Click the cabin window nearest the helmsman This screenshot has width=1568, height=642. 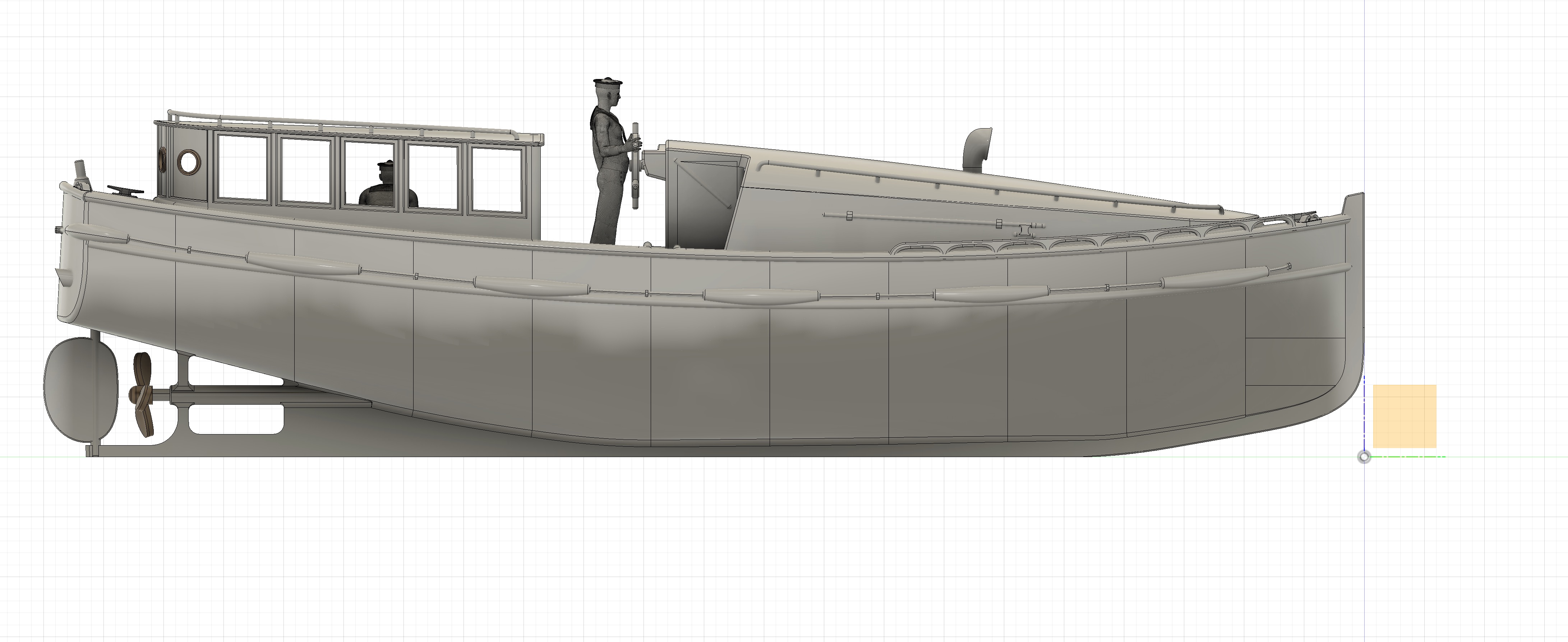[x=497, y=180]
